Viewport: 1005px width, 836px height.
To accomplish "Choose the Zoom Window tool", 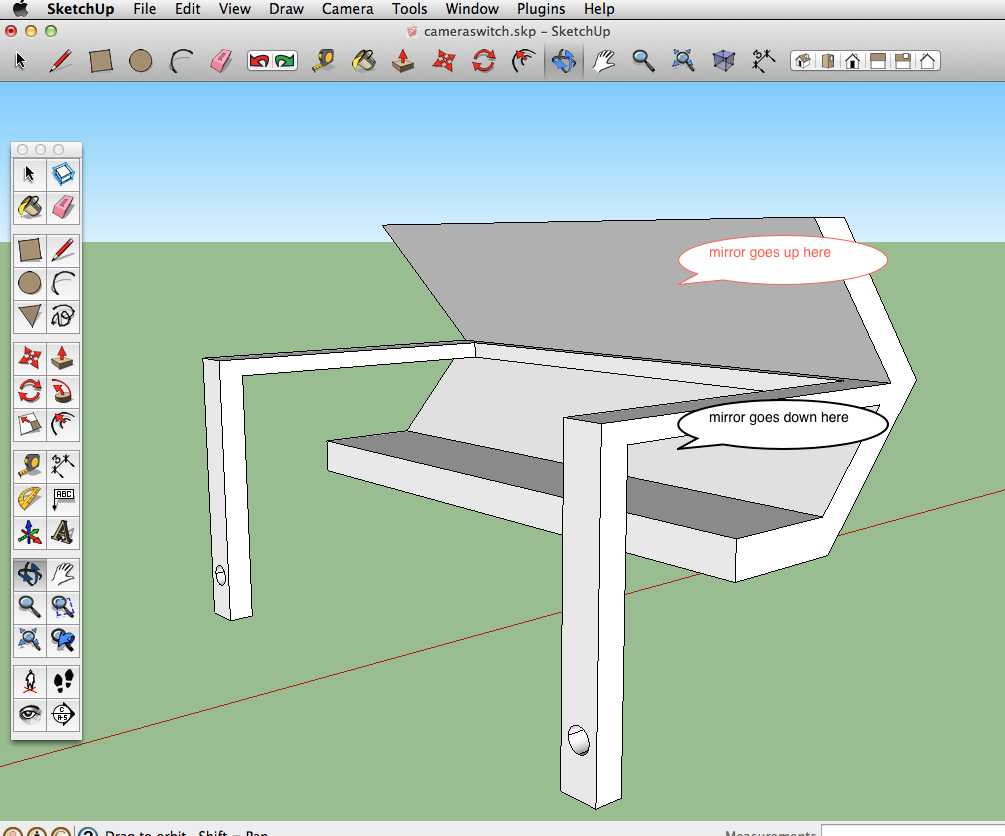I will (64, 606).
